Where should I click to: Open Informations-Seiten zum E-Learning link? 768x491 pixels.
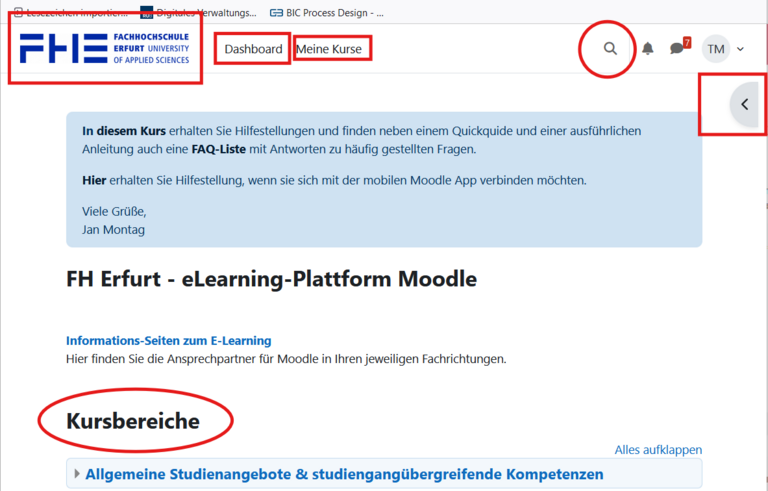(x=168, y=340)
